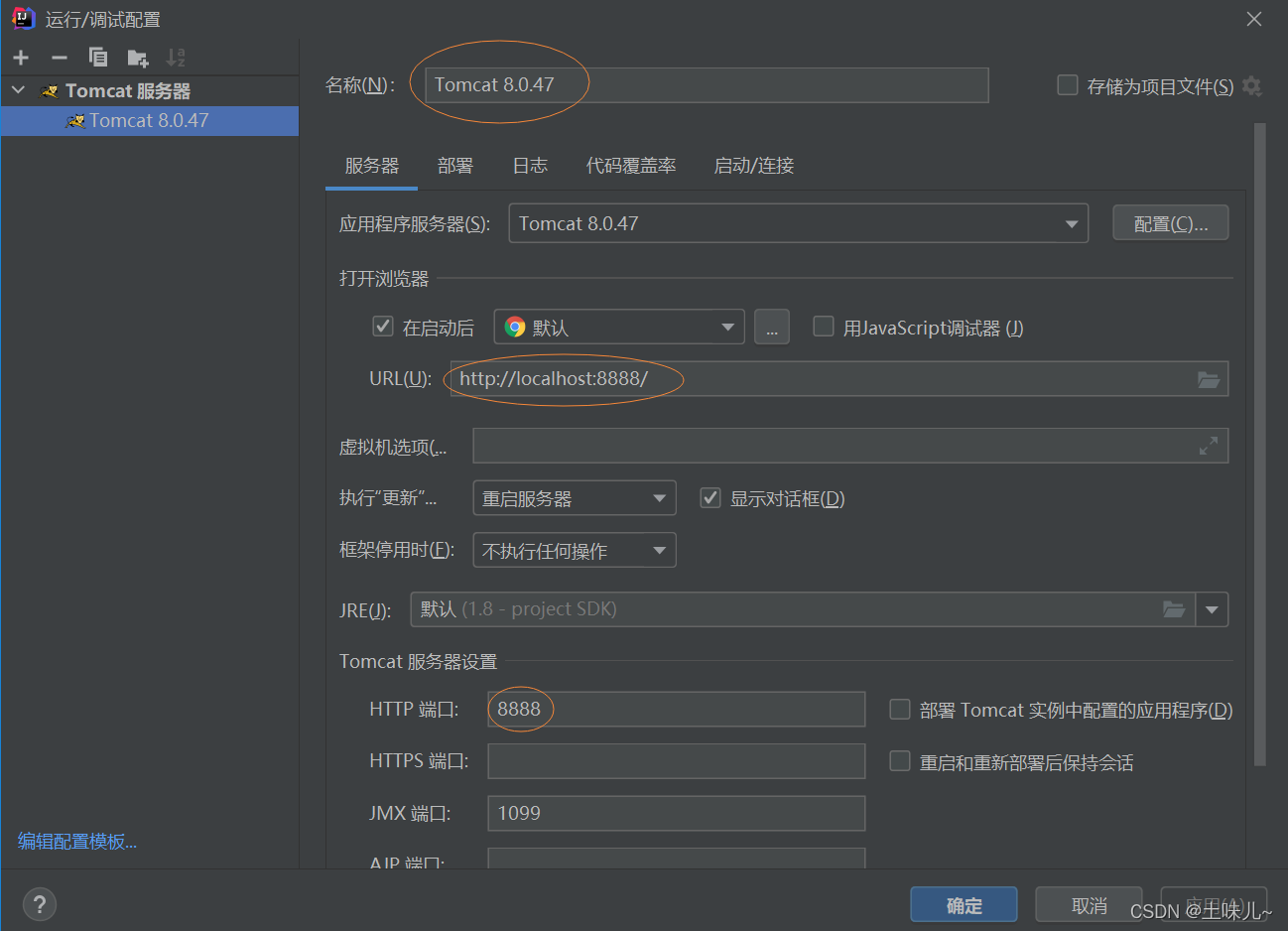1288x931 pixels.
Task: Switch to the 启动/连接 tab
Action: pos(754,166)
